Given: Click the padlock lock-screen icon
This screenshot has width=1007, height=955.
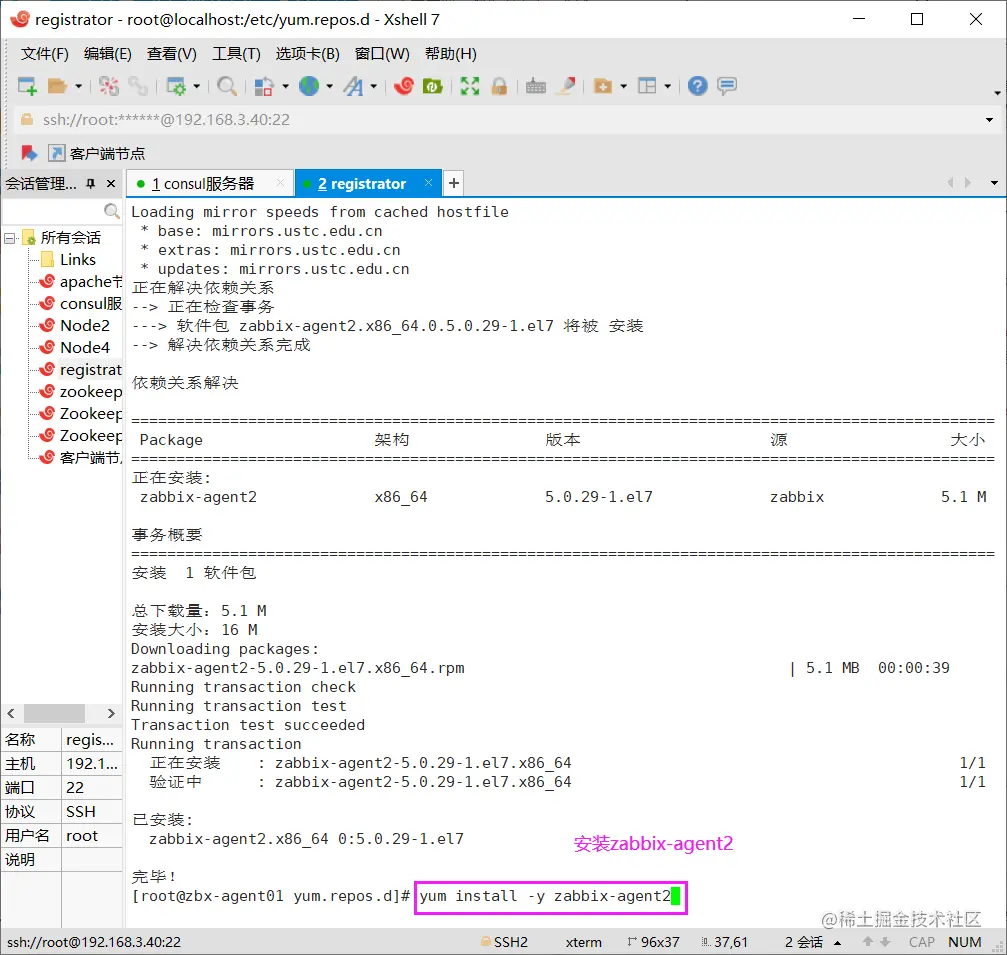Looking at the screenshot, I should 499,86.
